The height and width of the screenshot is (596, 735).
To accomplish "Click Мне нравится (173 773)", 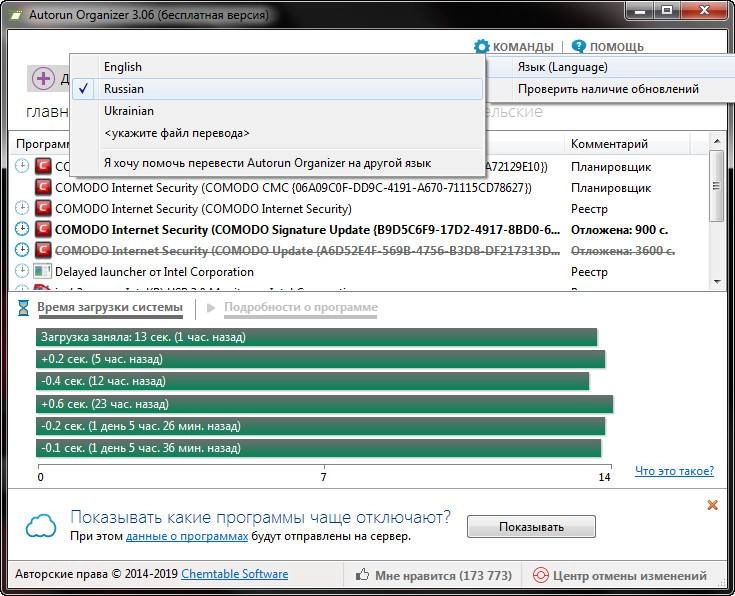I will coord(434,575).
